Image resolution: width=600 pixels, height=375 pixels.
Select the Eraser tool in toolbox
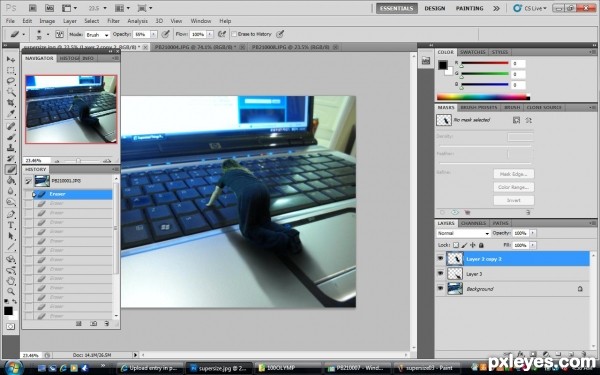pos(11,170)
